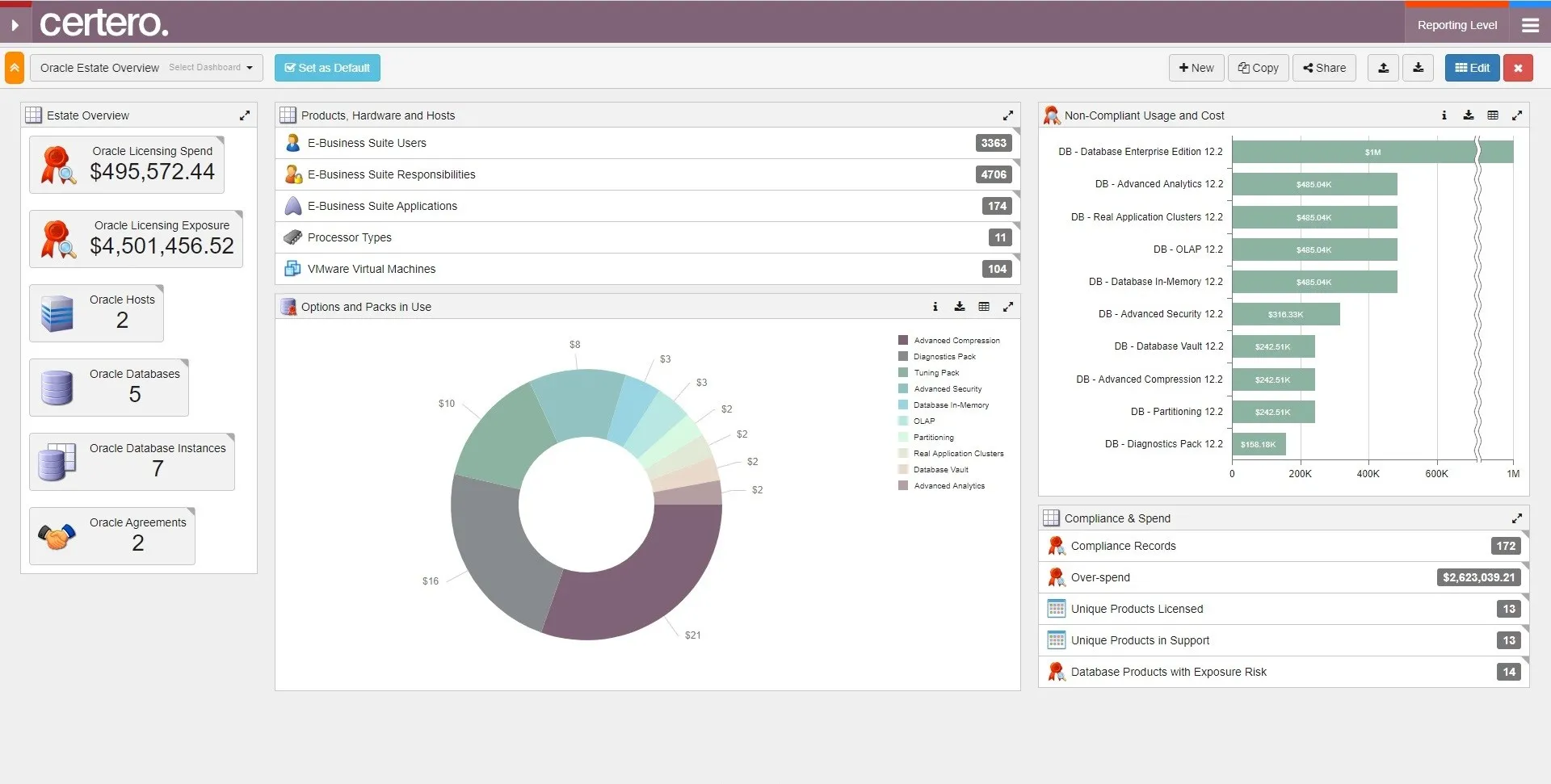Show info for Non-Compliant Usage and Cost
Image resolution: width=1551 pixels, height=784 pixels.
click(1444, 115)
